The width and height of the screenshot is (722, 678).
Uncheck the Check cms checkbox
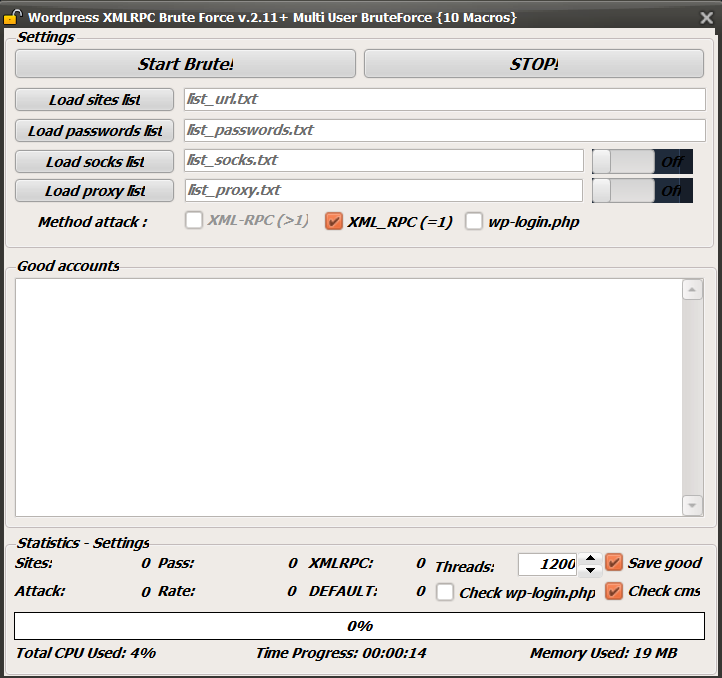tap(614, 591)
